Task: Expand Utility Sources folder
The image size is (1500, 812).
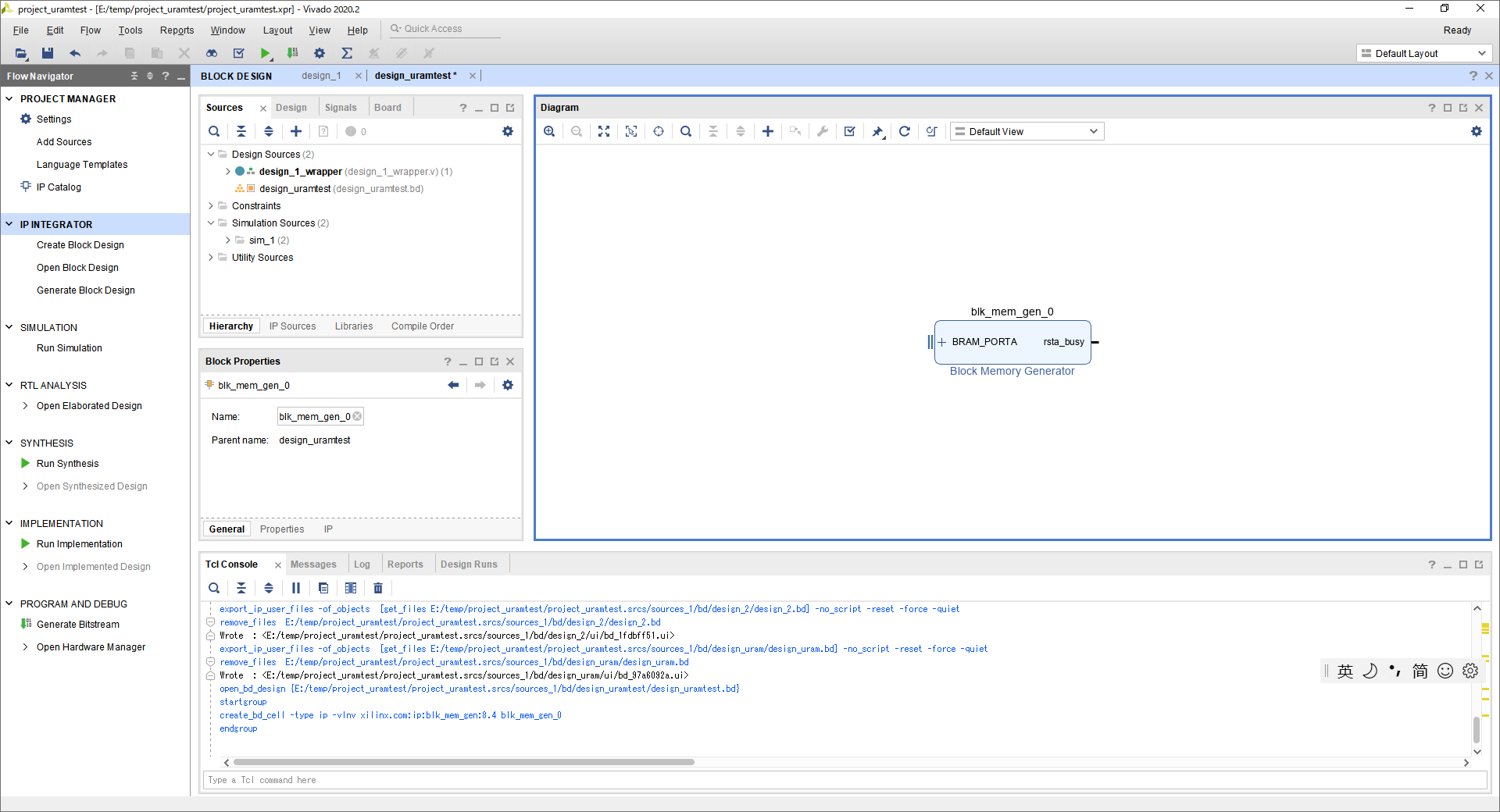Action: point(211,258)
